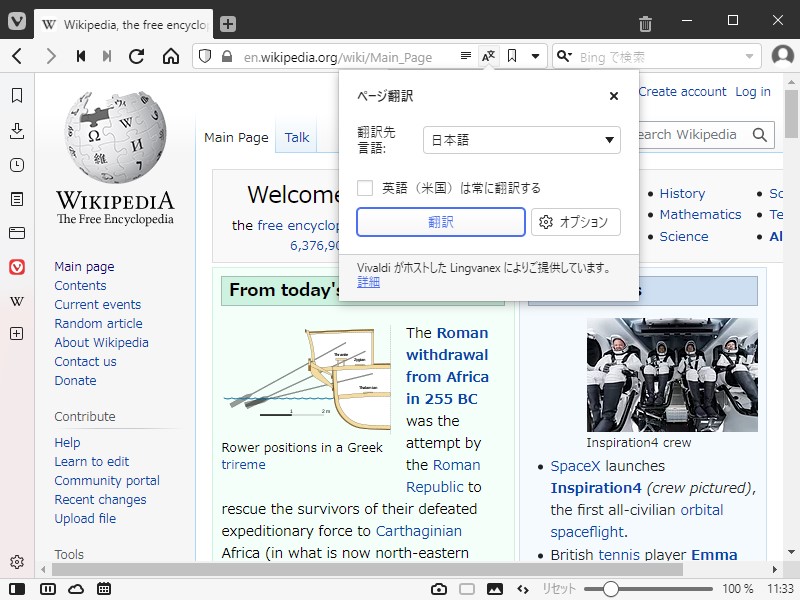Open the Downloads panel in the sidebar
The height and width of the screenshot is (600, 800).
pyautogui.click(x=15, y=131)
